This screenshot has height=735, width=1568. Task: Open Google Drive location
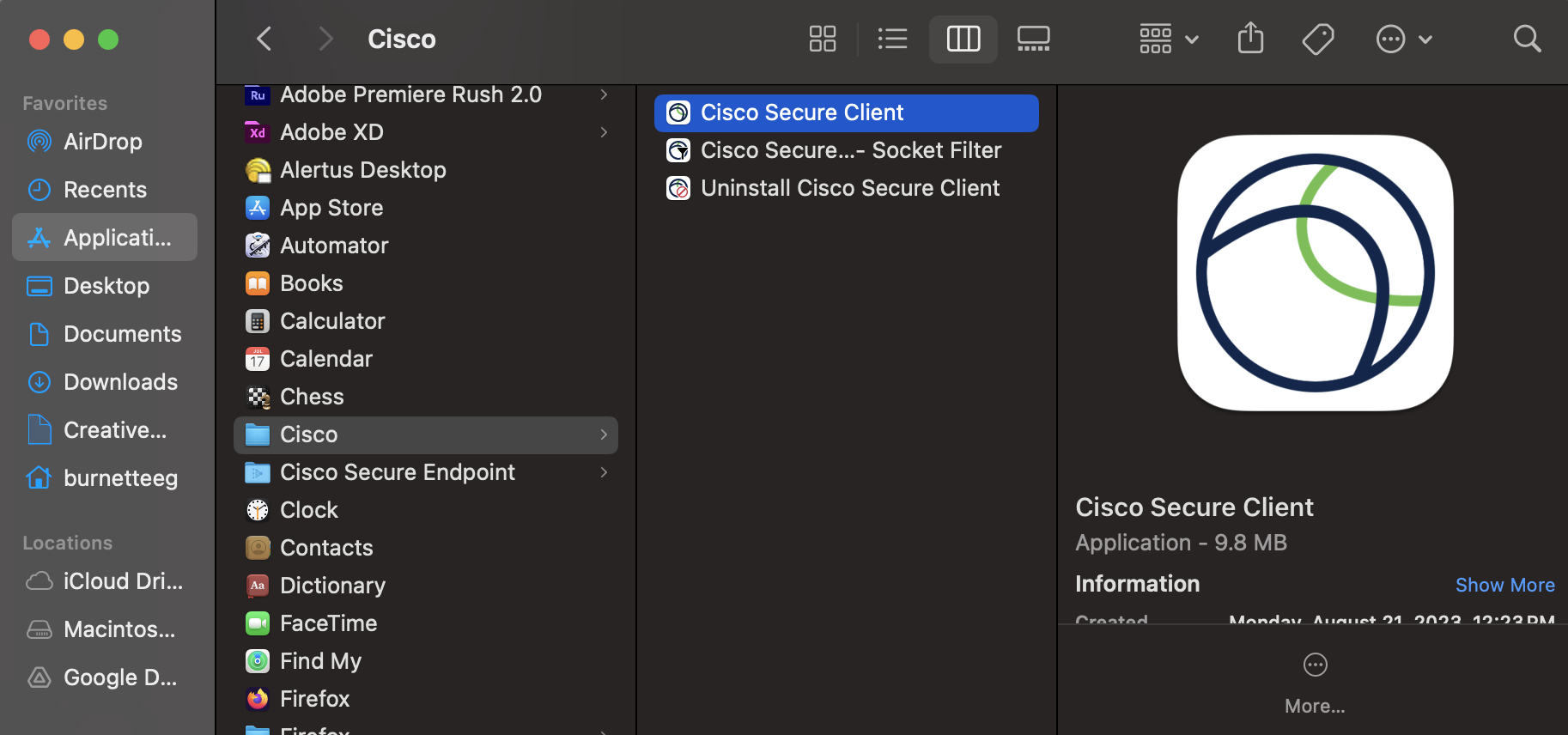click(105, 677)
